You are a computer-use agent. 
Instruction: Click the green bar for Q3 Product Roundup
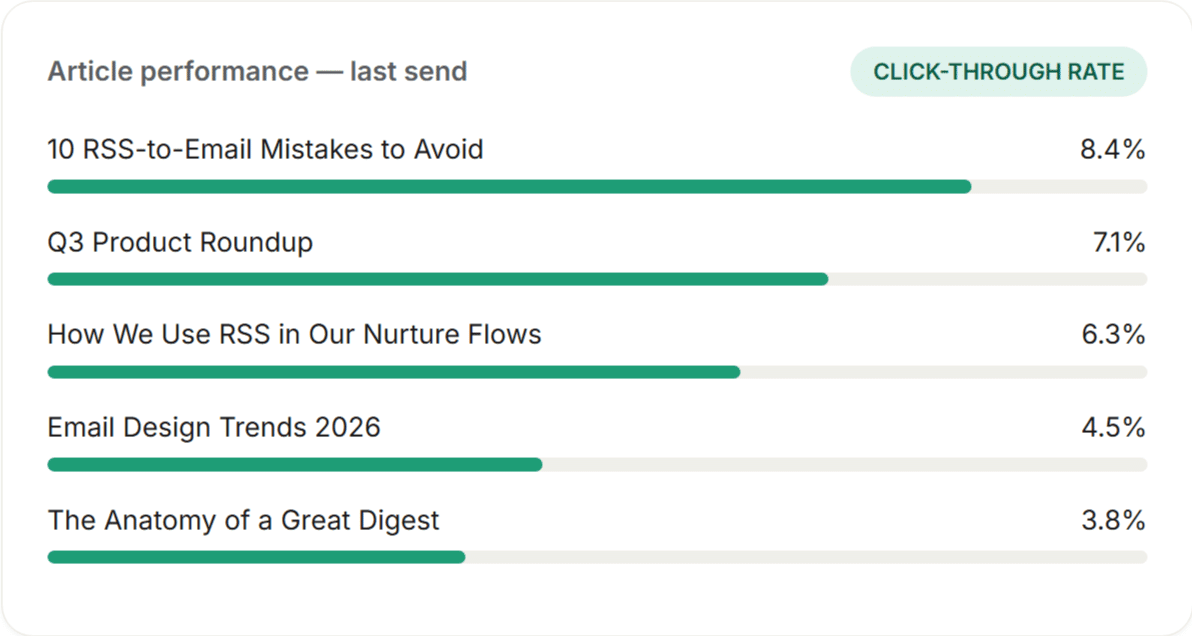pos(438,280)
